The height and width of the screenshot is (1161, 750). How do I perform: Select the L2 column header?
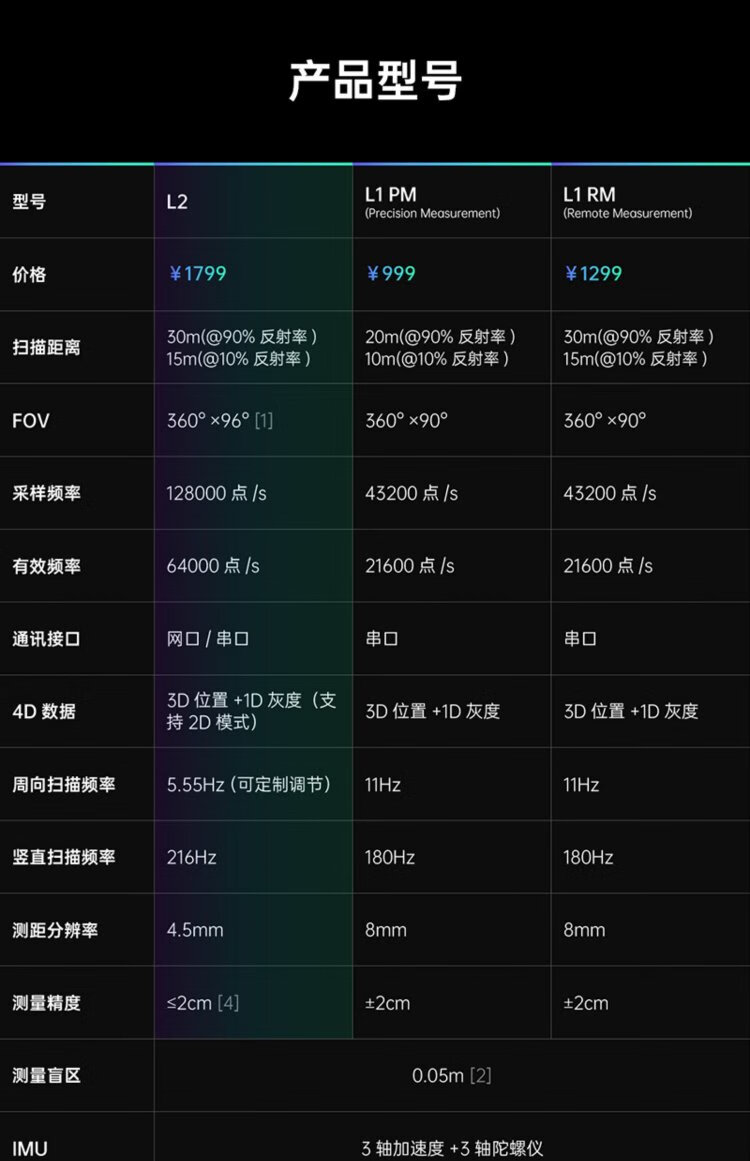(177, 201)
